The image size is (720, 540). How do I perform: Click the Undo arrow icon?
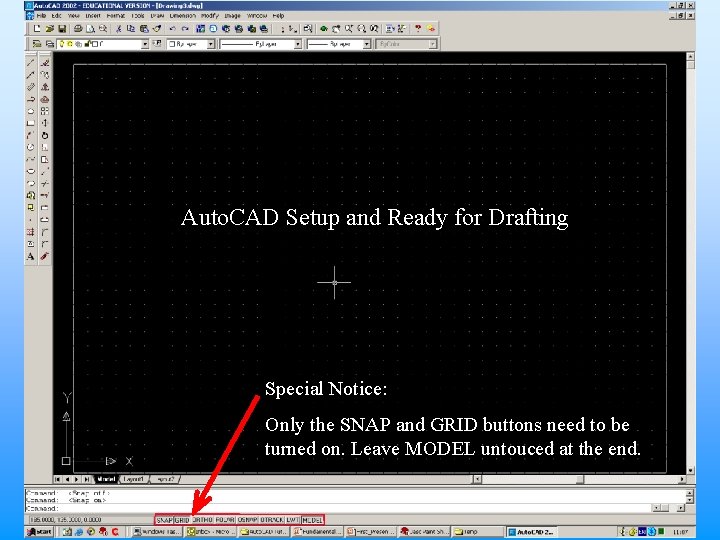pyautogui.click(x=172, y=29)
